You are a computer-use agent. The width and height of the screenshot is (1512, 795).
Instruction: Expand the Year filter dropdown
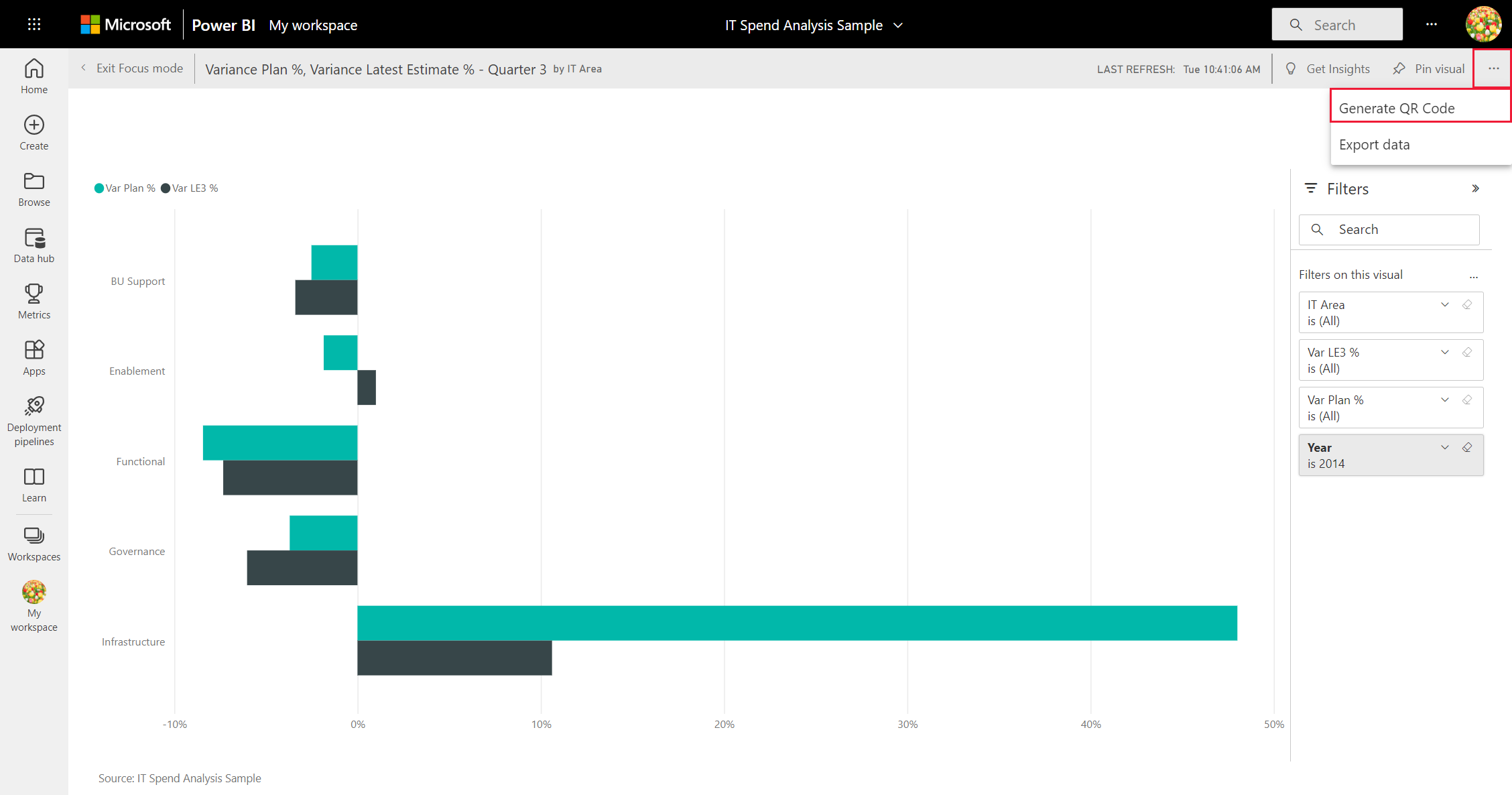pos(1443,447)
